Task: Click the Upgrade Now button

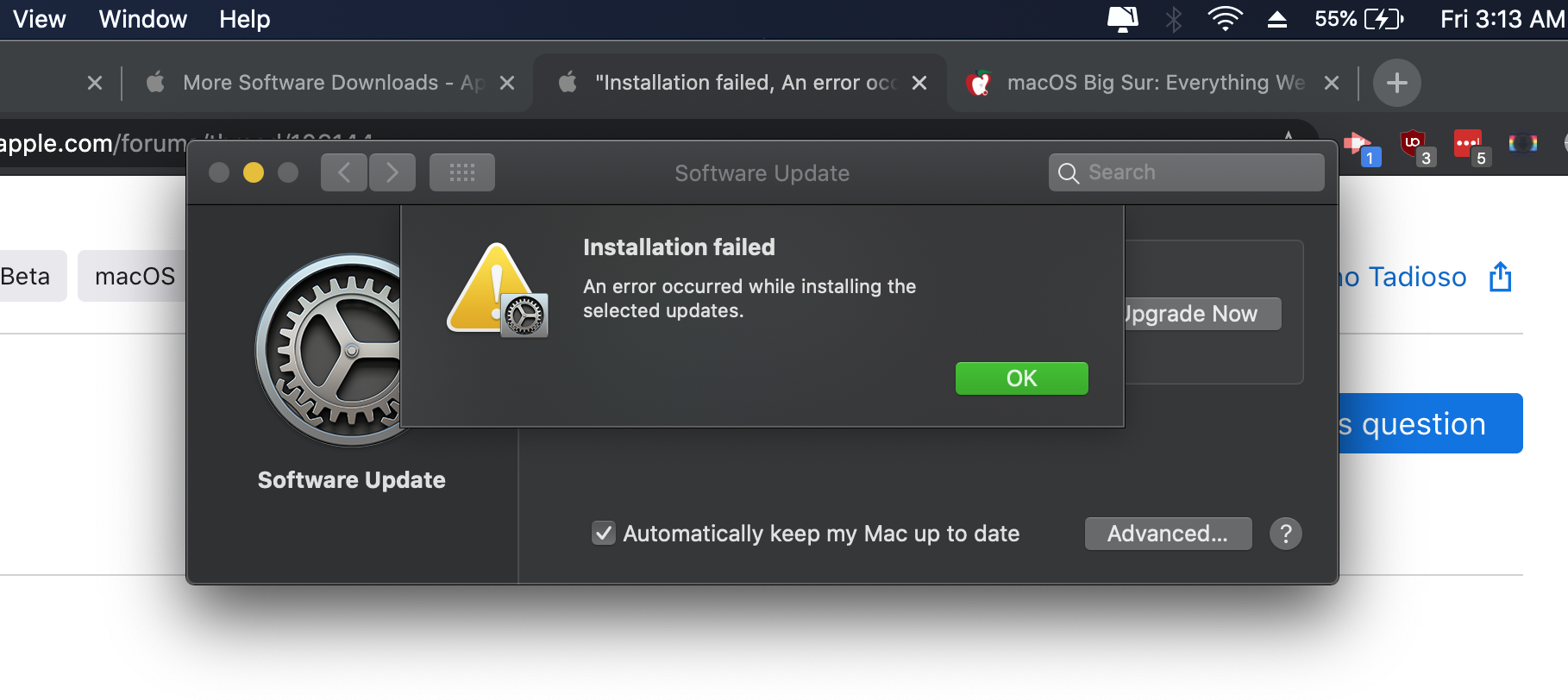Action: 1201,314
